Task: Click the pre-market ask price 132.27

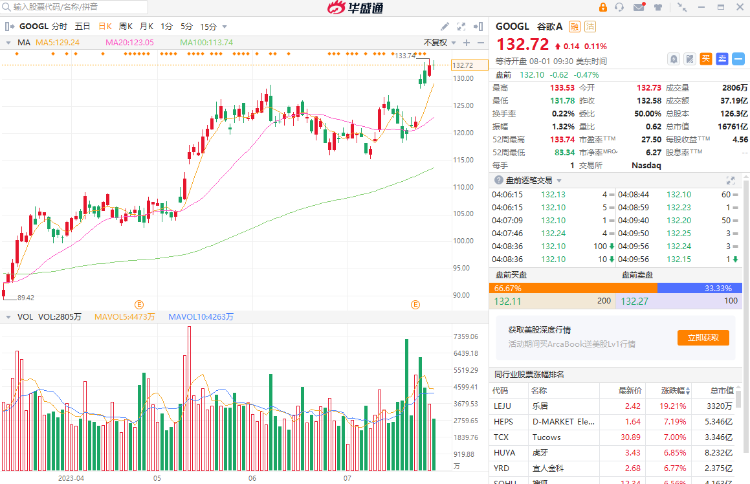Action: pos(634,301)
